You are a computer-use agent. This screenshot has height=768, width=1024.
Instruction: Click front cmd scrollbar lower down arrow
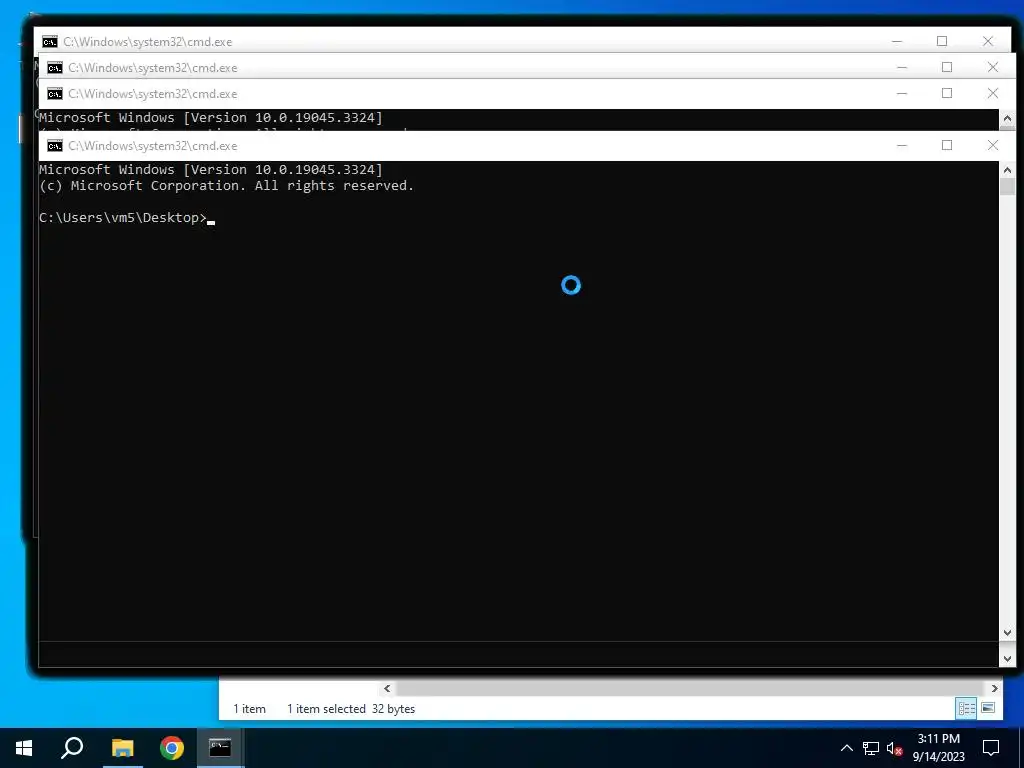point(1007,658)
